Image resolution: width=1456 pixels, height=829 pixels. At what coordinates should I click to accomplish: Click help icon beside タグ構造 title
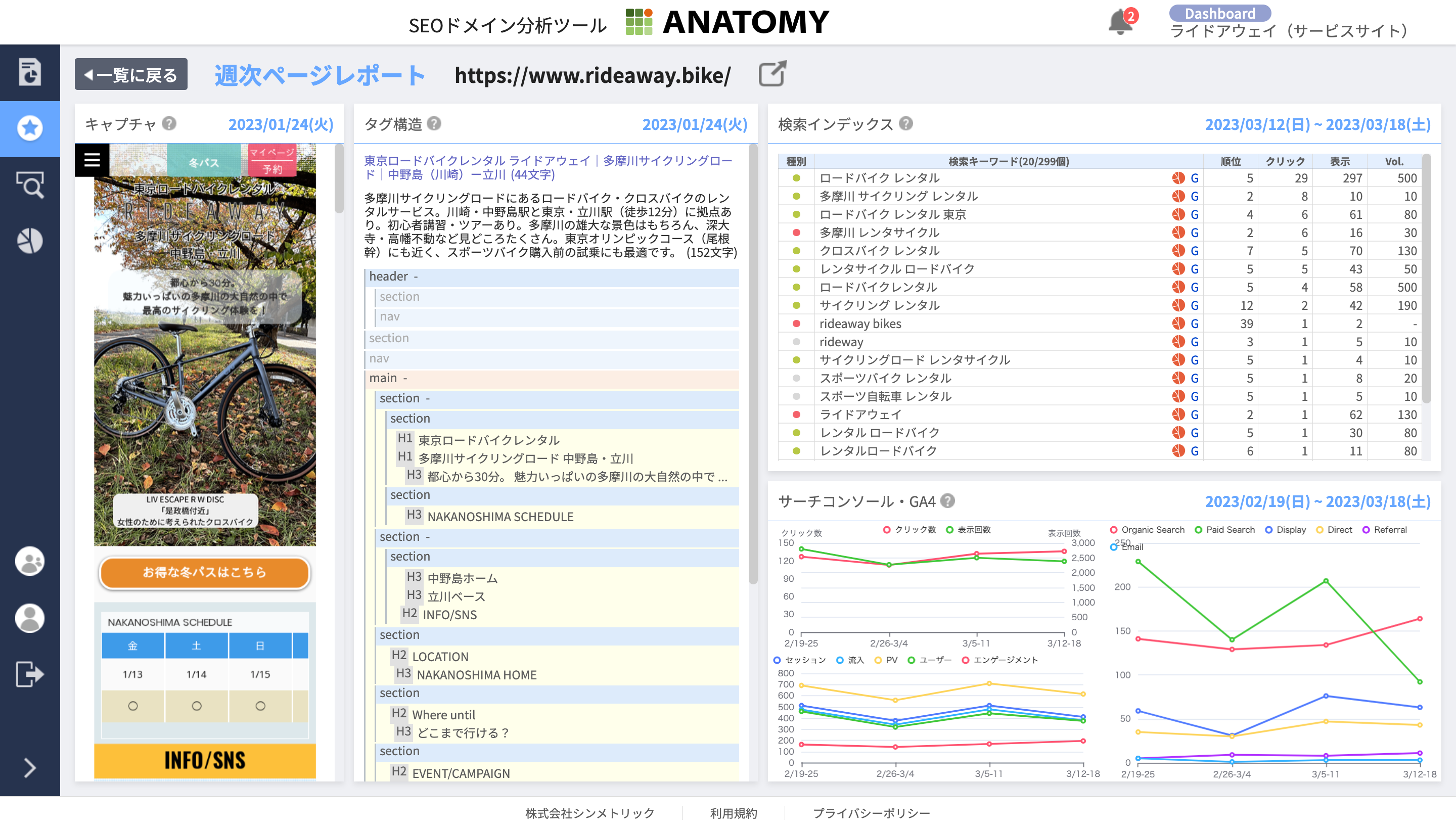coord(434,123)
